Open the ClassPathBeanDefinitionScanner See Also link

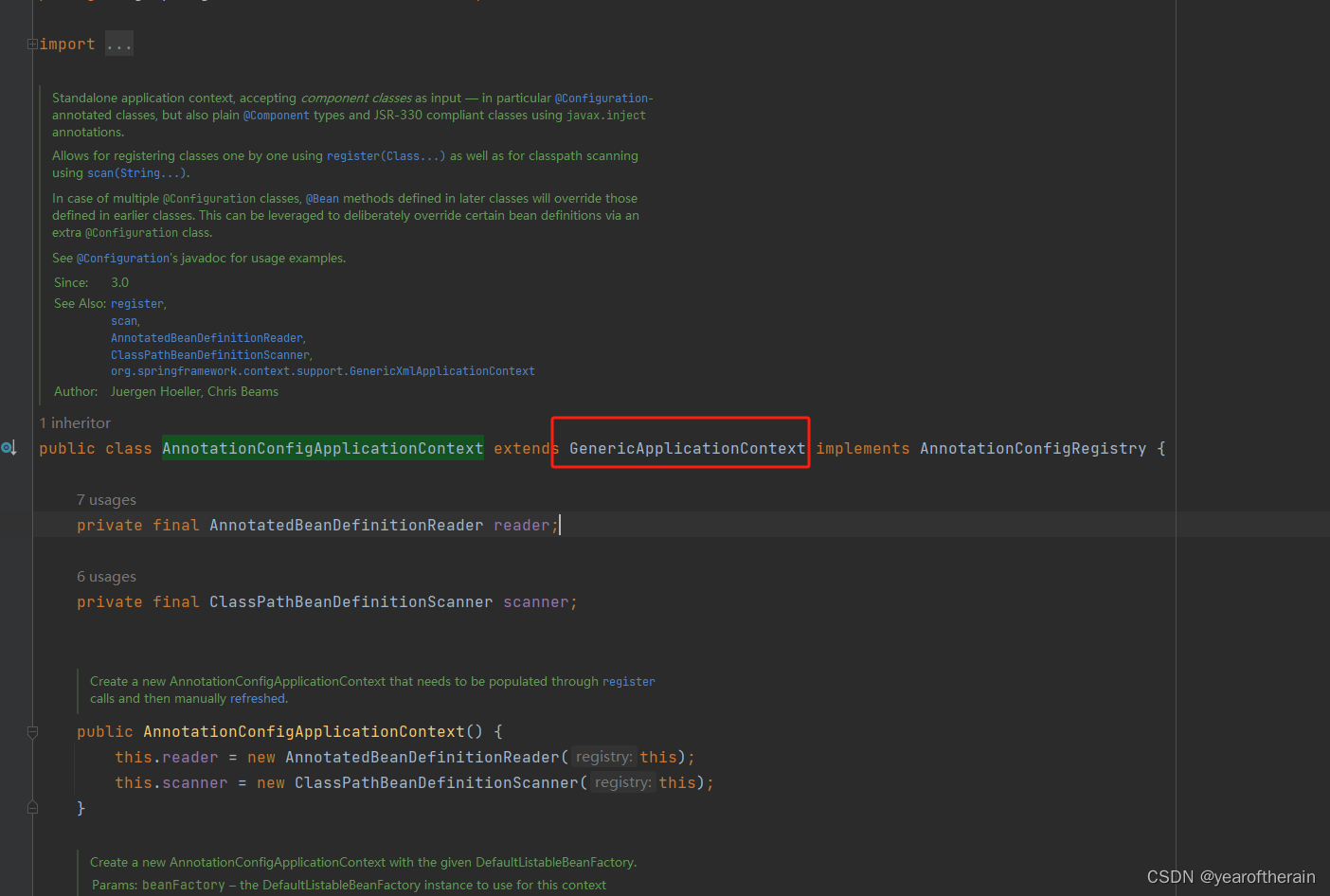pyautogui.click(x=209, y=355)
